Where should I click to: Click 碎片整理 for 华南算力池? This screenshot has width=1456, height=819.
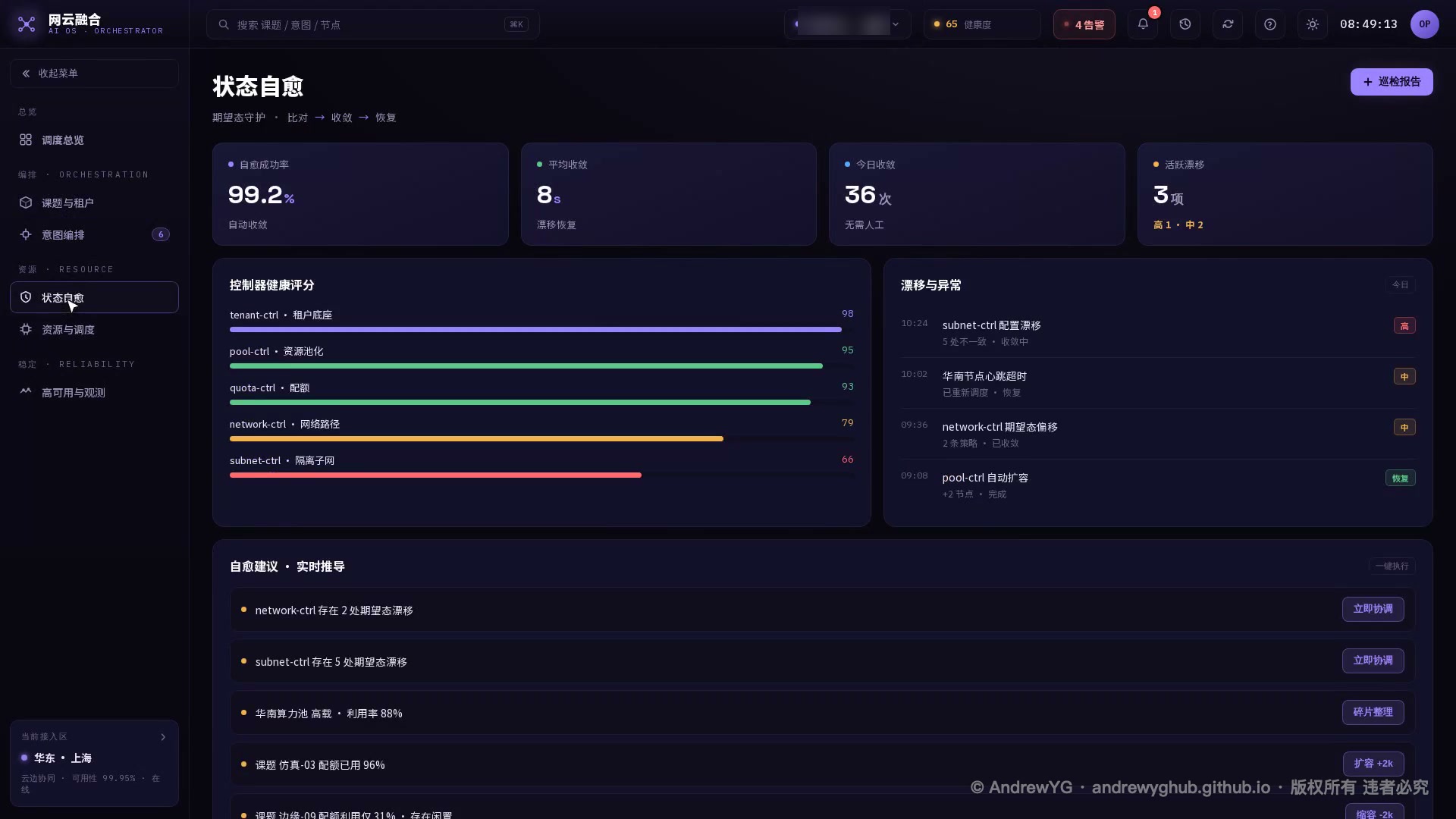click(x=1373, y=712)
